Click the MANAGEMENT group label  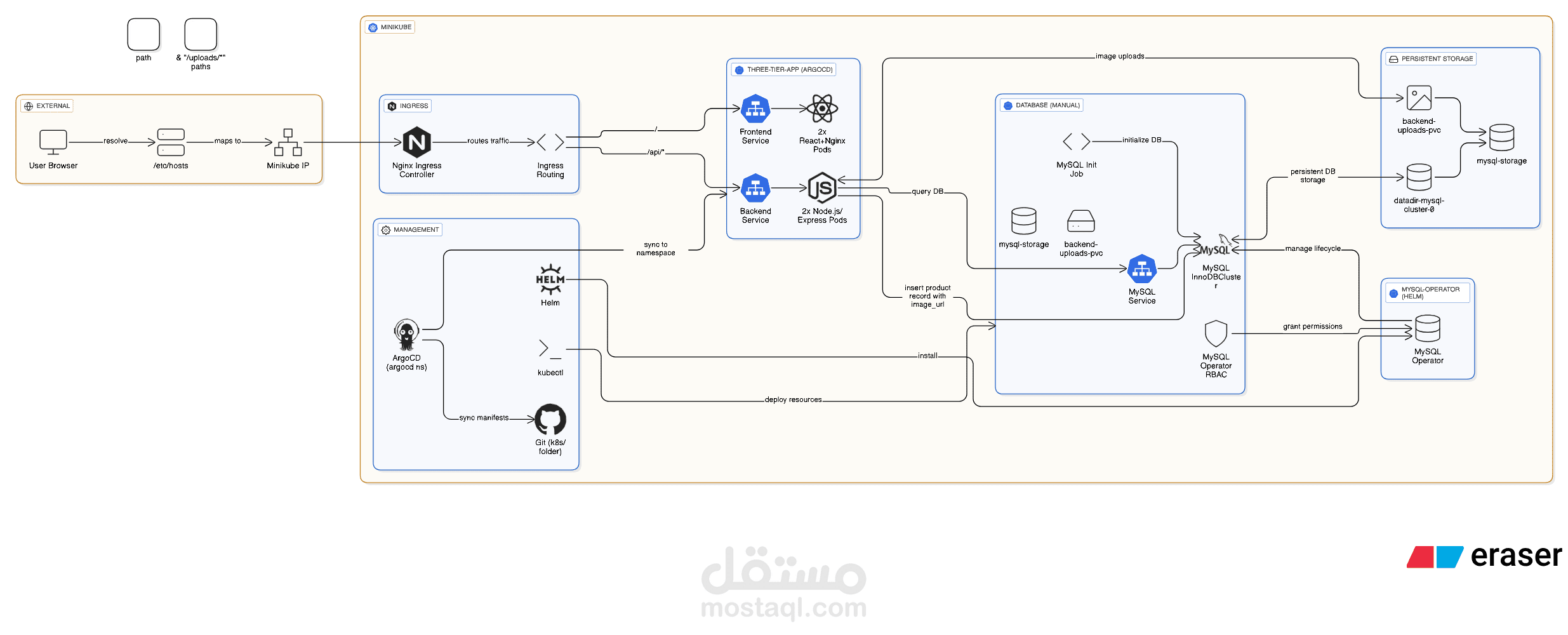(x=410, y=230)
